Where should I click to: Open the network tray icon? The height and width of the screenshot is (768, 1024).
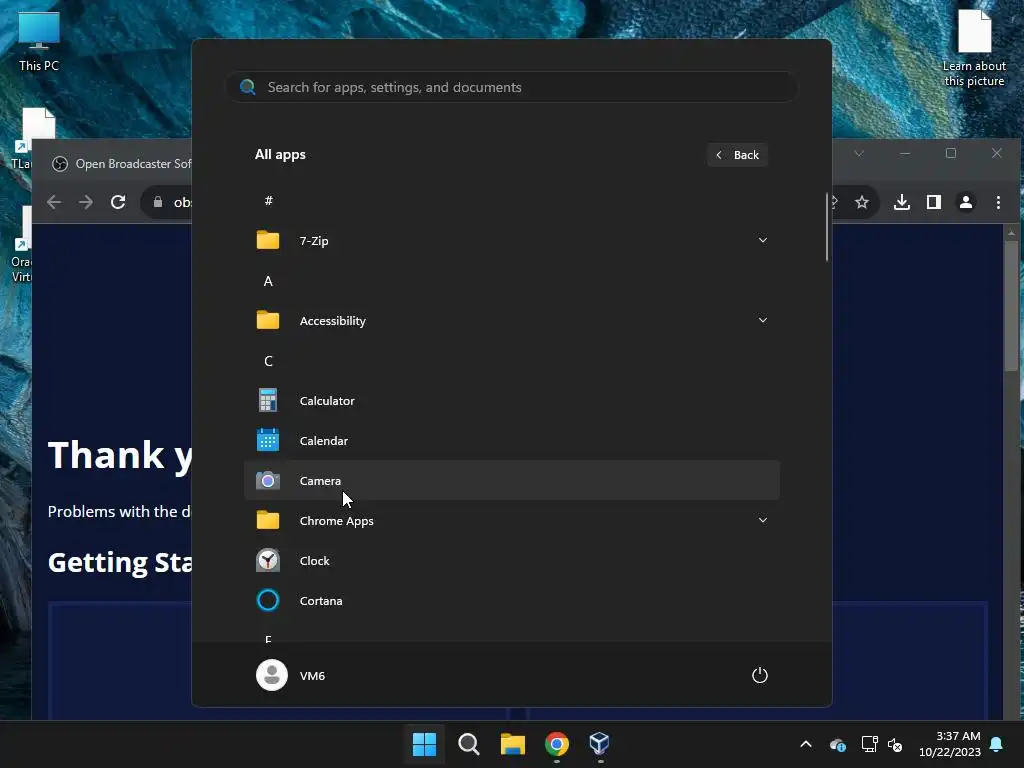[x=869, y=744]
